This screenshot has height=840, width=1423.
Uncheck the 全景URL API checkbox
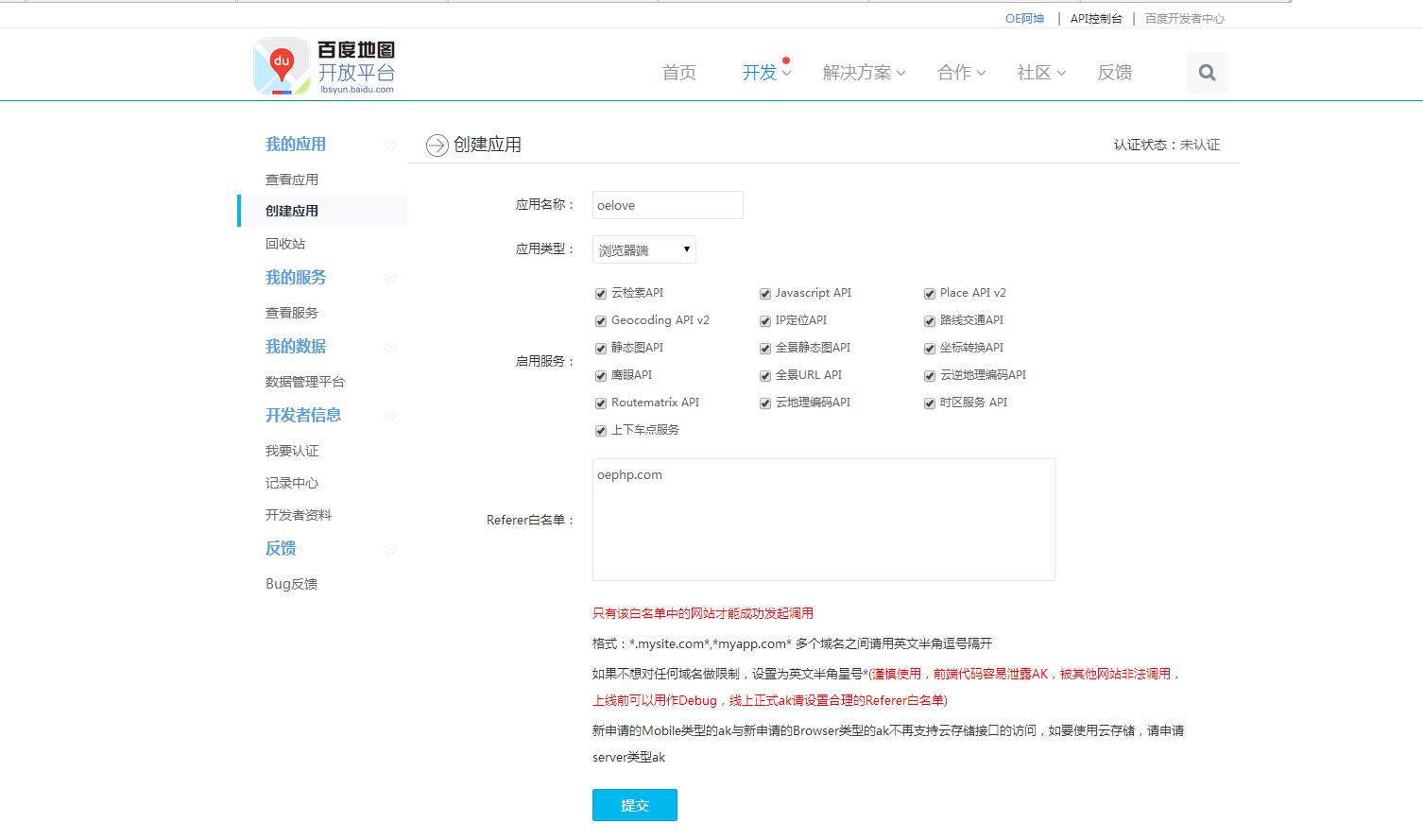point(765,376)
